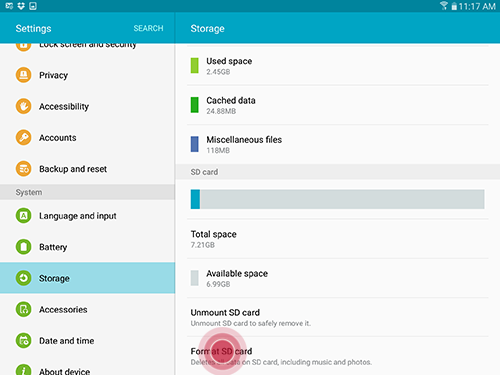Tap the Wi-Fi status bar icon
The image size is (500, 375).
point(444,6)
